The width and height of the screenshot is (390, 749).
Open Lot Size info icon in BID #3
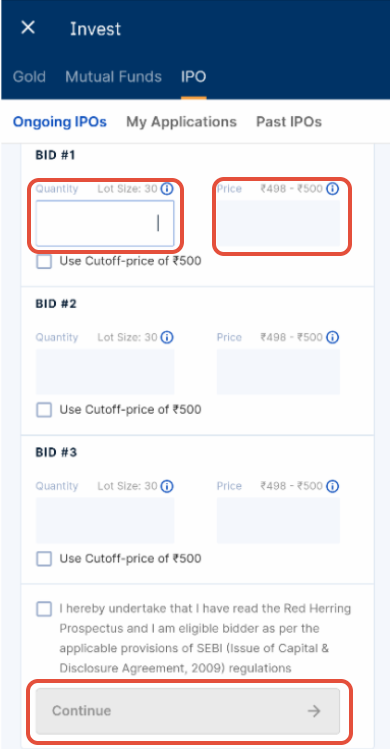pos(166,486)
